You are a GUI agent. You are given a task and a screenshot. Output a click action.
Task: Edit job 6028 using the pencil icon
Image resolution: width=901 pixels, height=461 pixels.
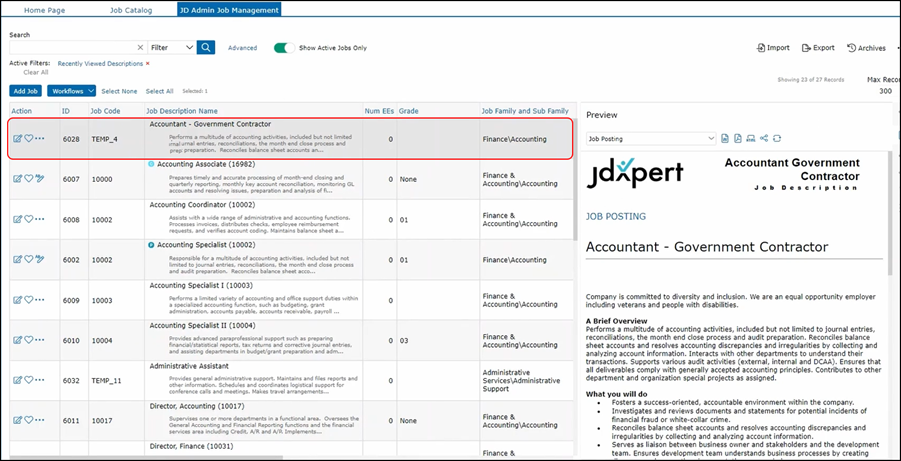[x=17, y=139]
